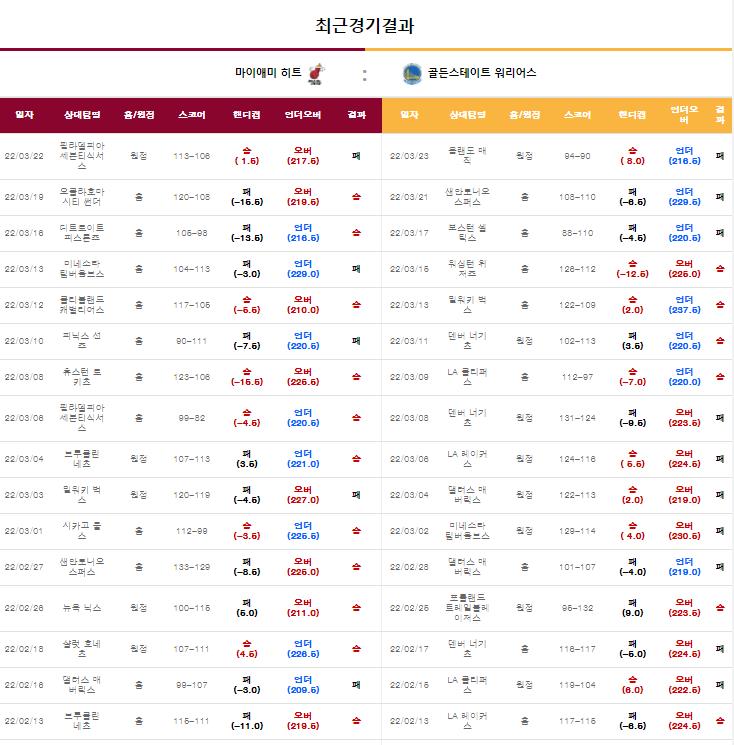Click the 결과 header in the Heat table
Image resolution: width=734 pixels, height=745 pixels.
click(x=356, y=115)
